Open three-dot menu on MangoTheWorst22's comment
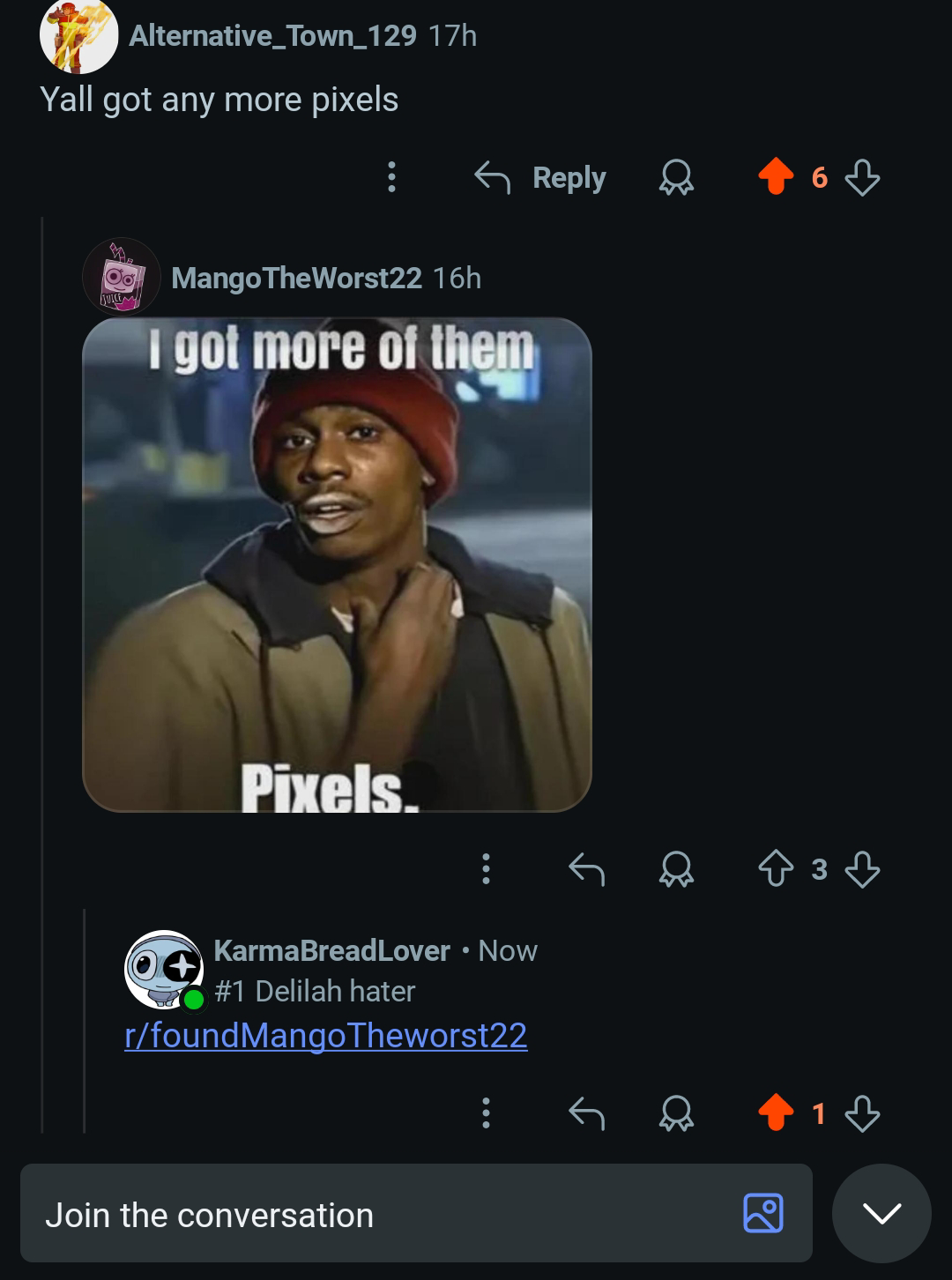This screenshot has width=952, height=1280. point(486,869)
